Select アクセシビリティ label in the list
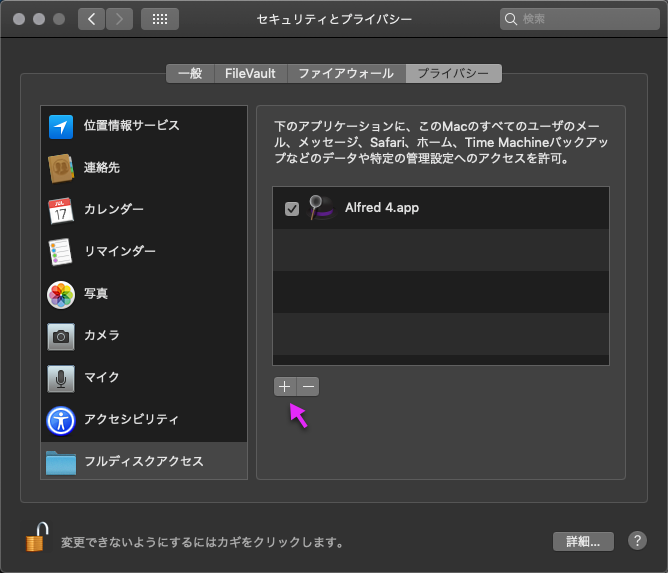The image size is (668, 573). point(131,419)
